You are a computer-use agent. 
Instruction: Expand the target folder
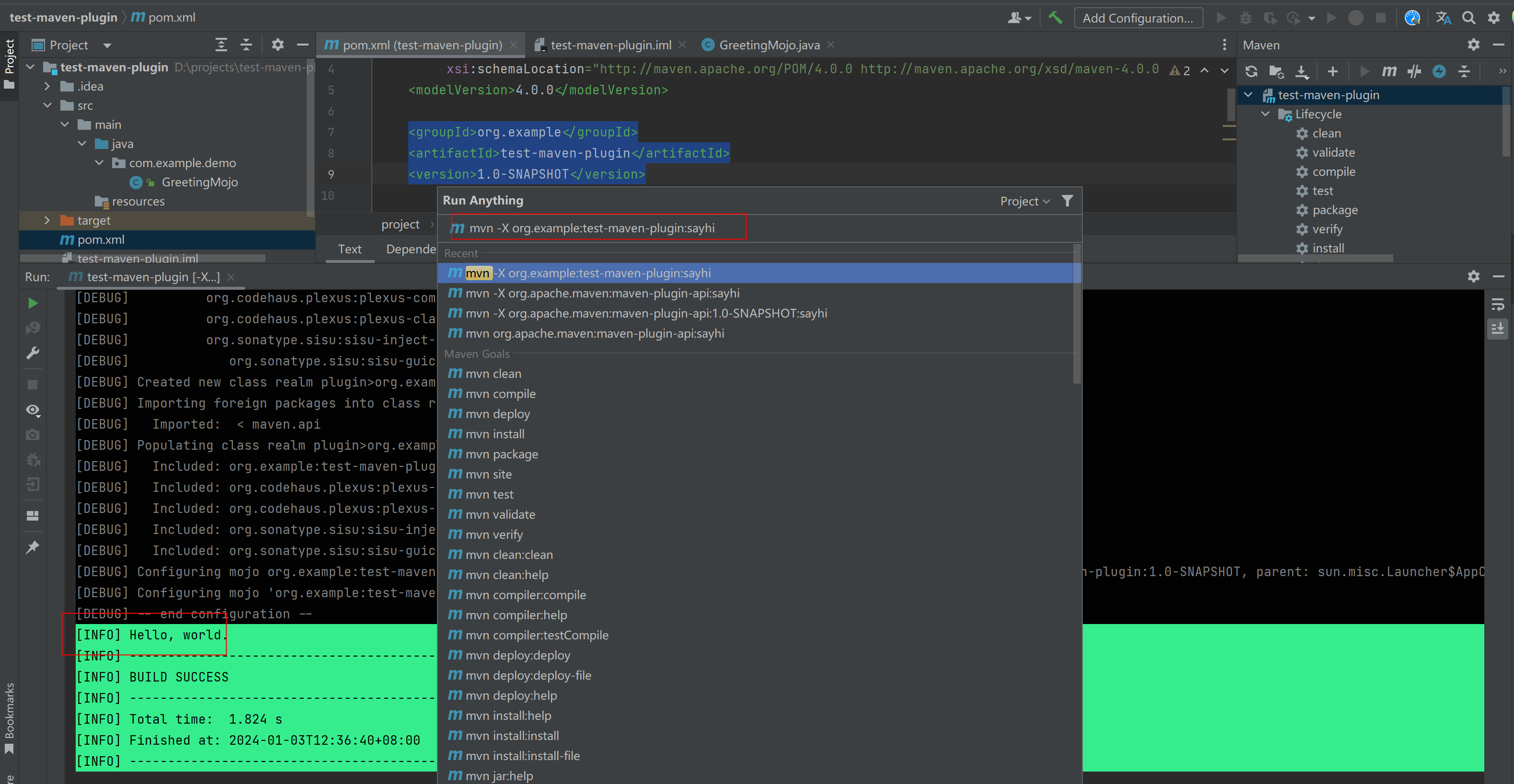(x=47, y=220)
